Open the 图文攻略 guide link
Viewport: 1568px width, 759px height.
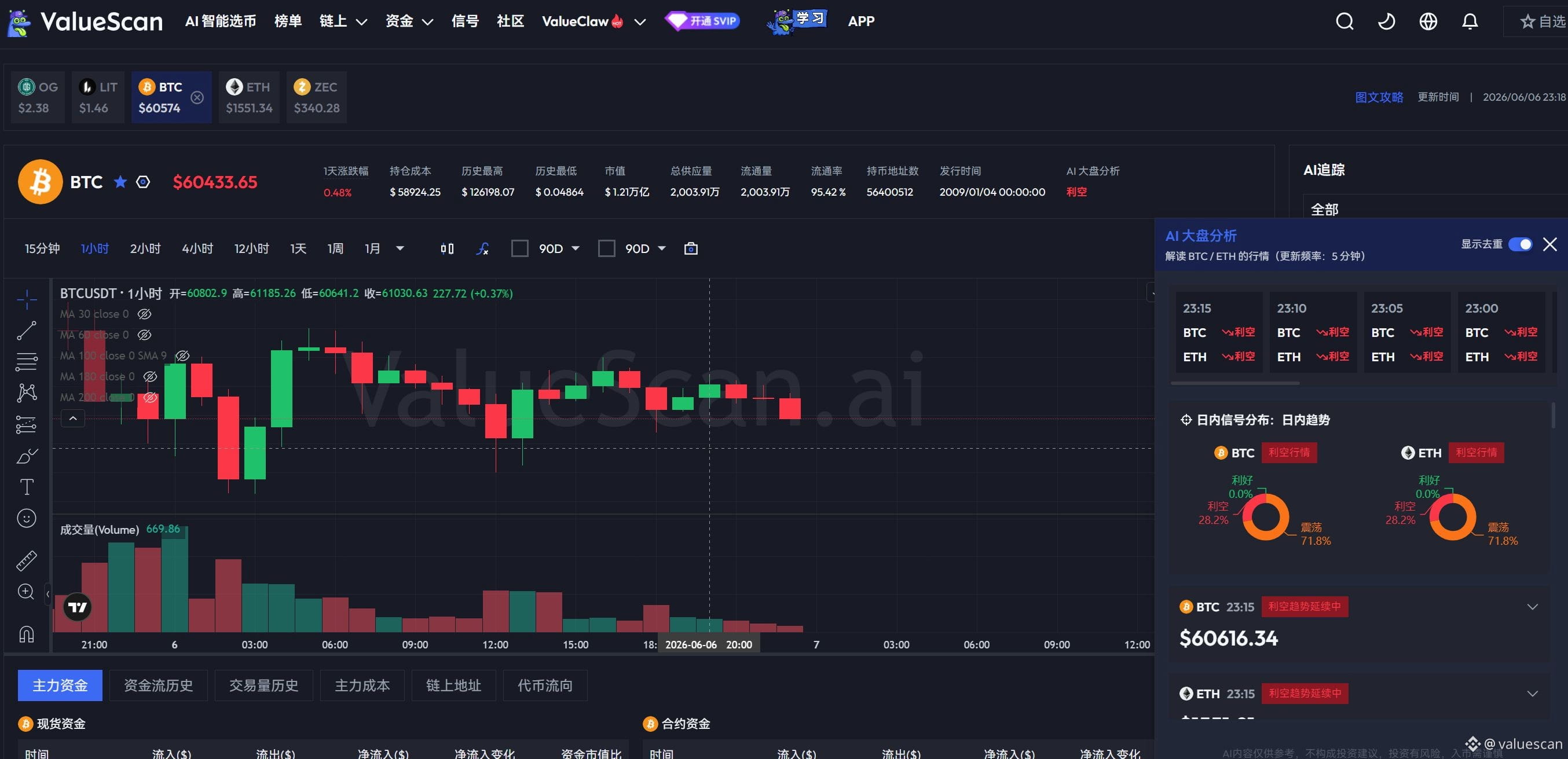(1379, 97)
